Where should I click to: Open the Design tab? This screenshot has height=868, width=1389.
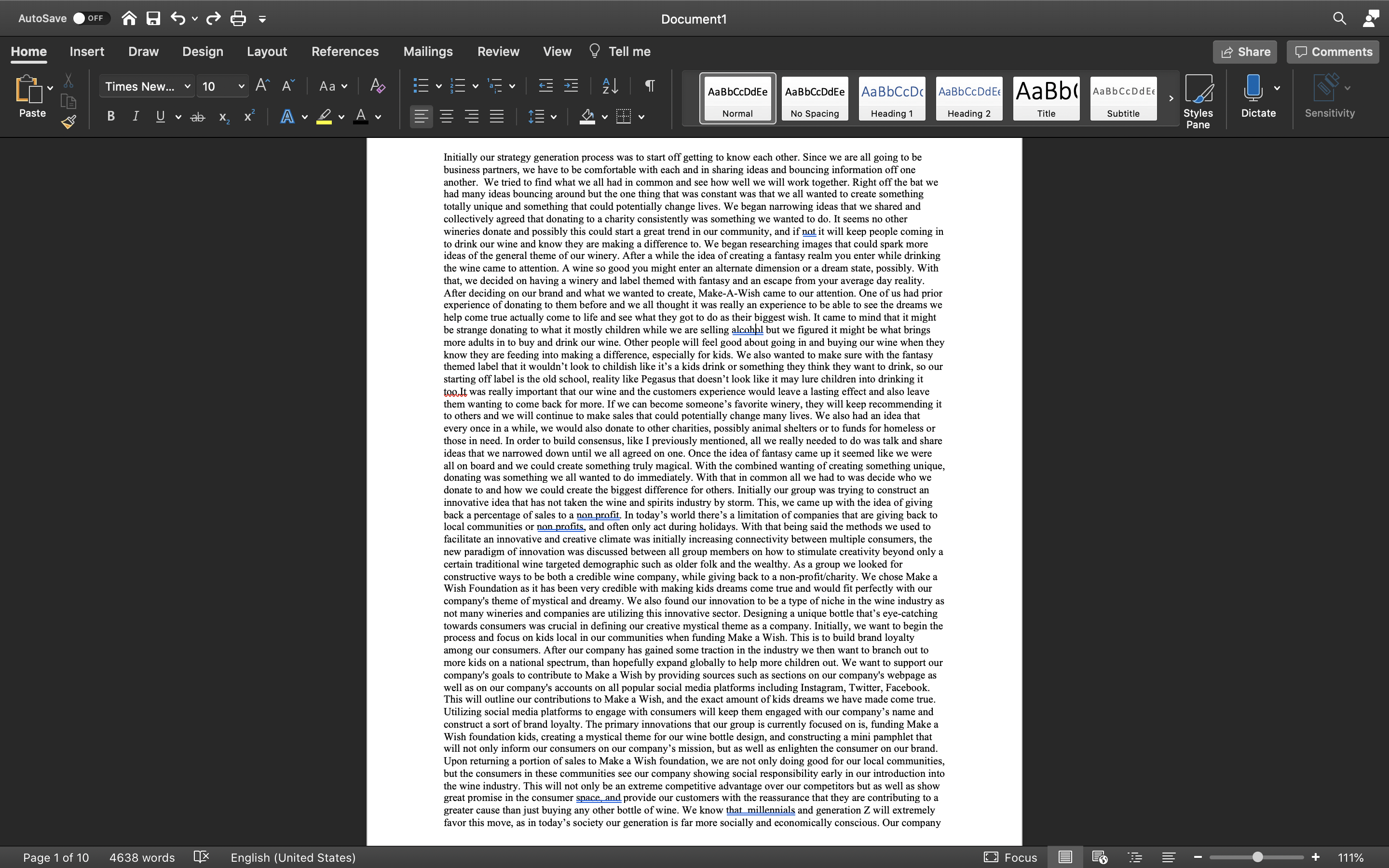coord(203,52)
